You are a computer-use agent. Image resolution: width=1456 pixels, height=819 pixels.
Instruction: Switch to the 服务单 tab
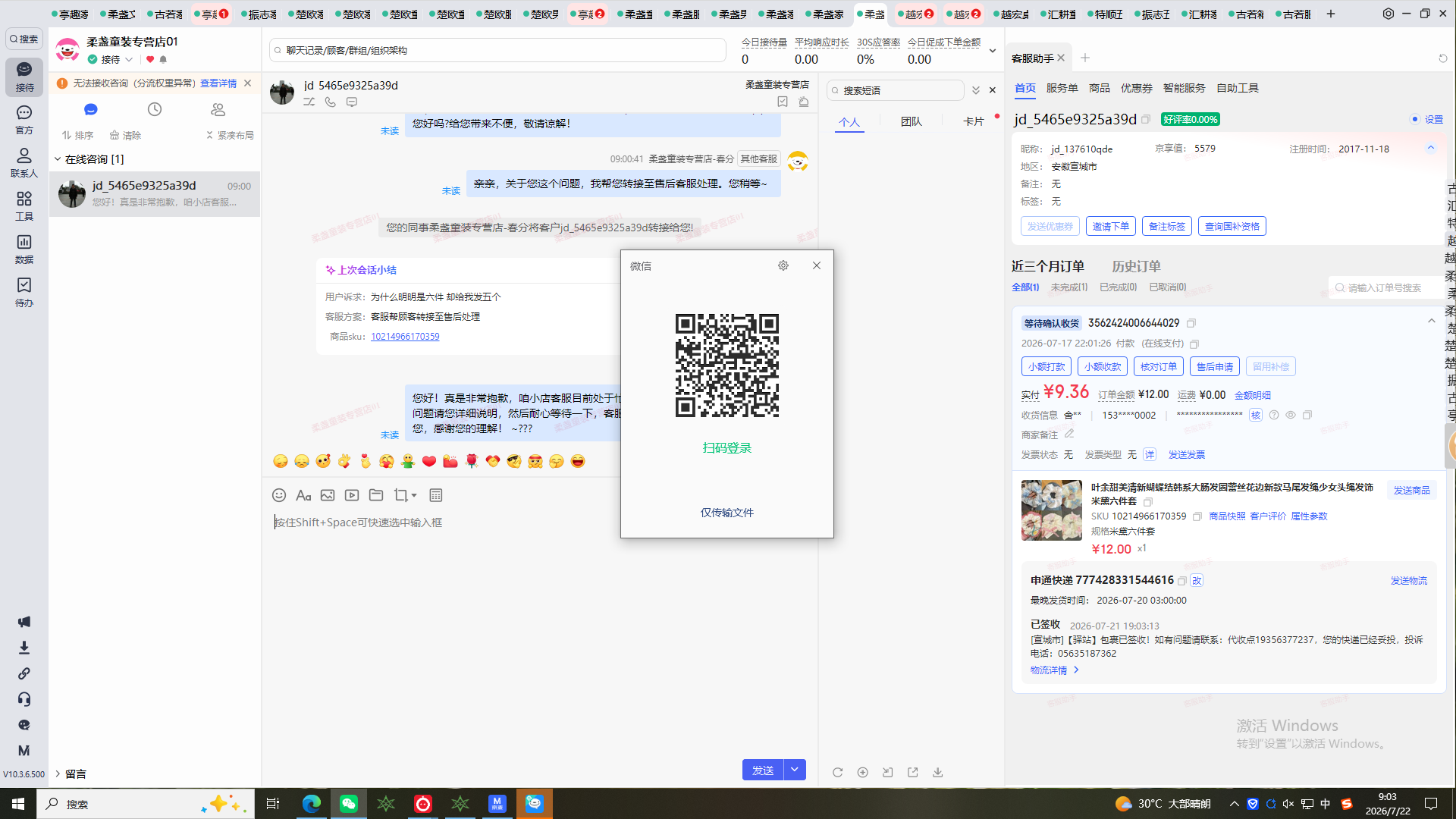[x=1062, y=88]
